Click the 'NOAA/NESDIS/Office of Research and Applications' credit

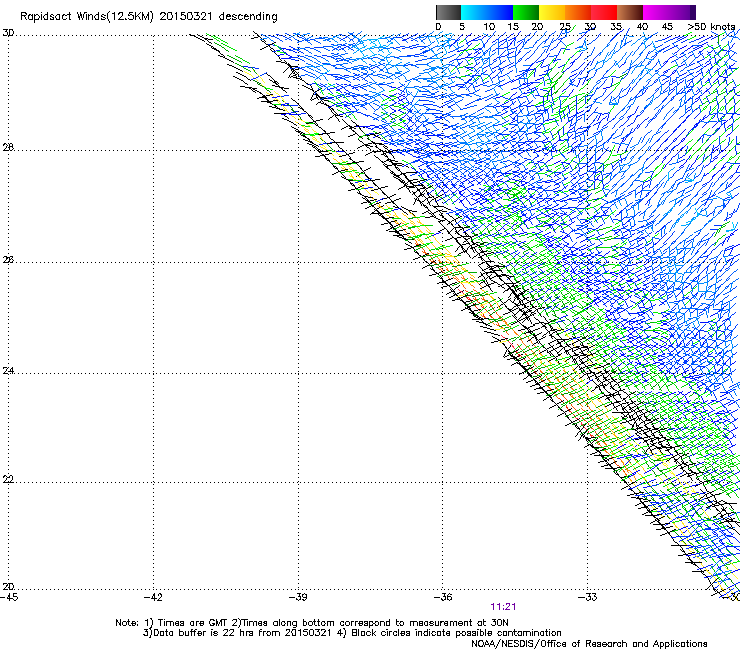(x=589, y=644)
